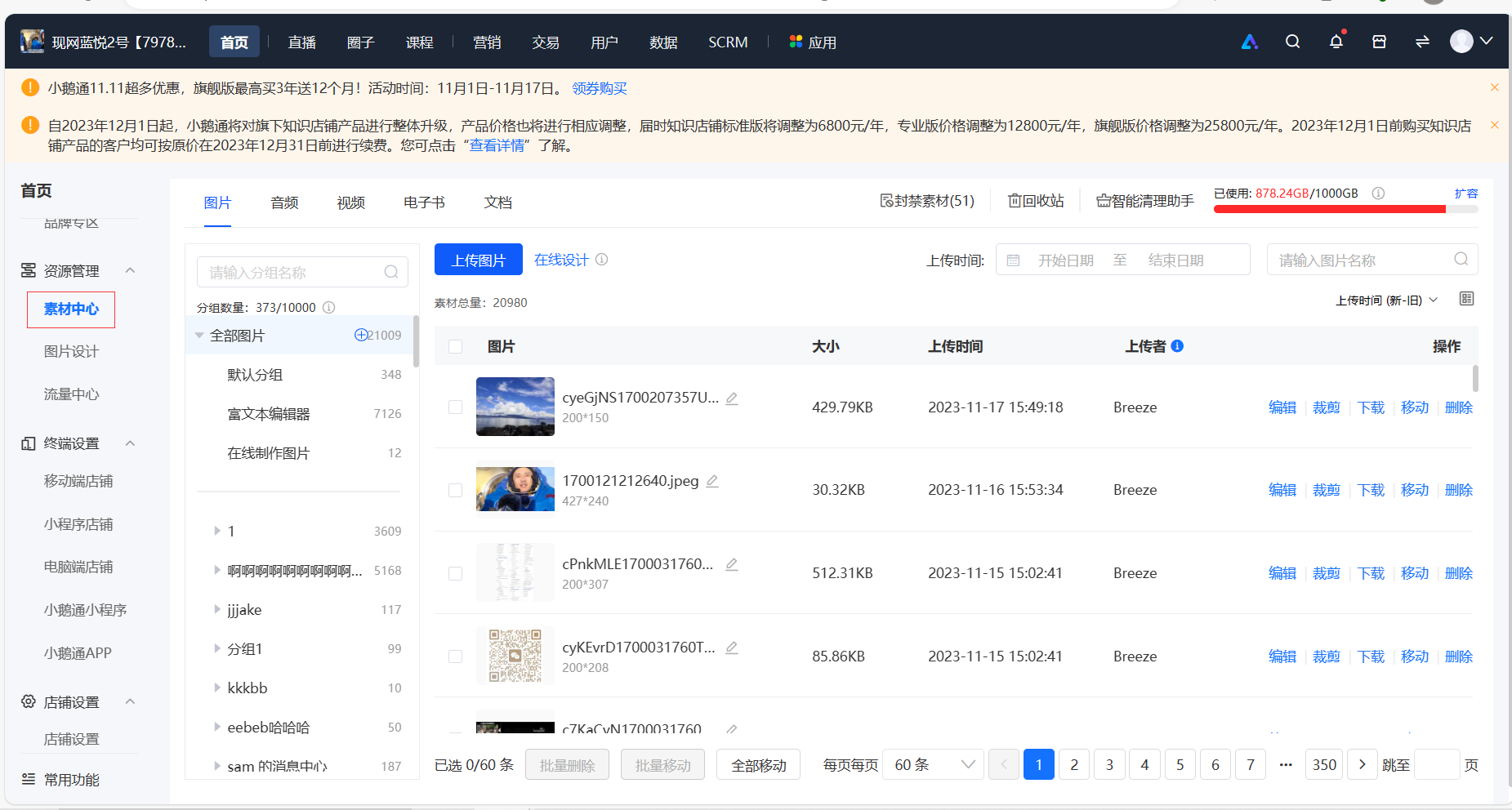This screenshot has width=1512, height=810.
Task: Toggle the list view layout icon
Action: pyautogui.click(x=1467, y=299)
